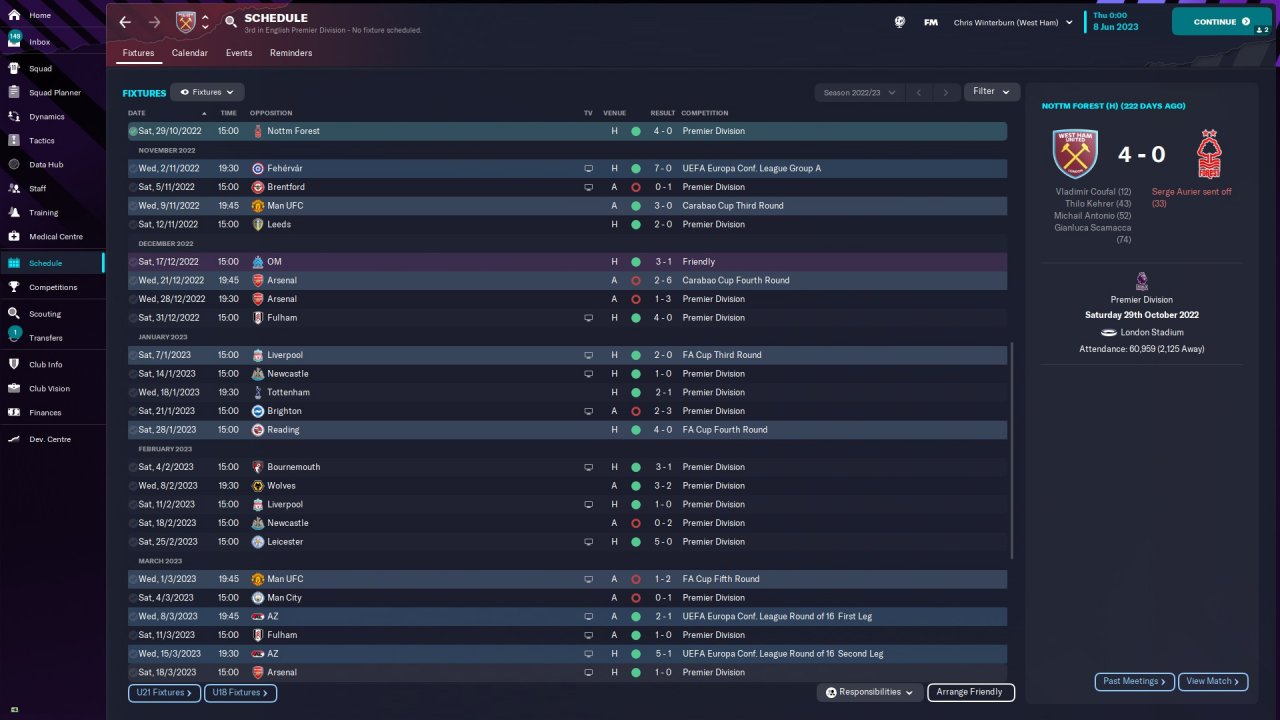1280x720 pixels.
Task: Open Club Info in the sidebar
Action: (x=46, y=365)
